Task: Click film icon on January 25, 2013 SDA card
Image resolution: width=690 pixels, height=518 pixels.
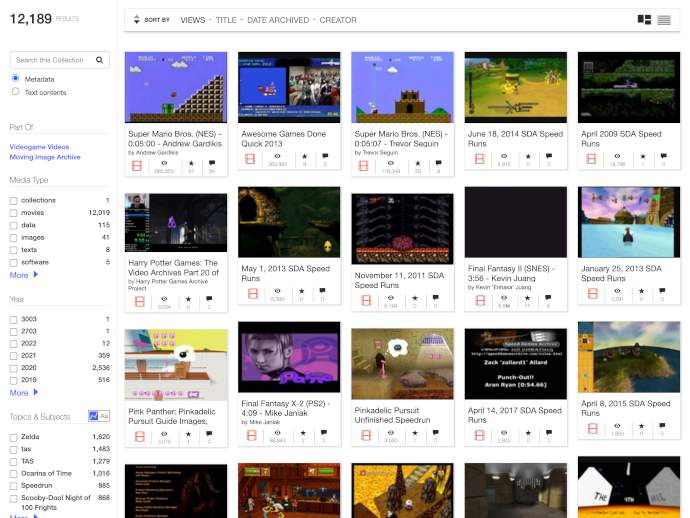Action: [x=593, y=294]
